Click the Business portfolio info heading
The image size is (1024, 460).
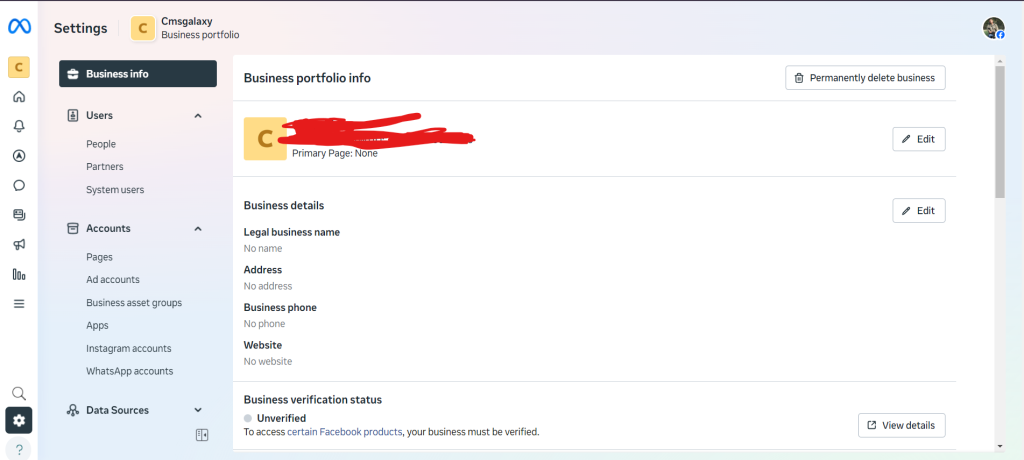coord(307,78)
